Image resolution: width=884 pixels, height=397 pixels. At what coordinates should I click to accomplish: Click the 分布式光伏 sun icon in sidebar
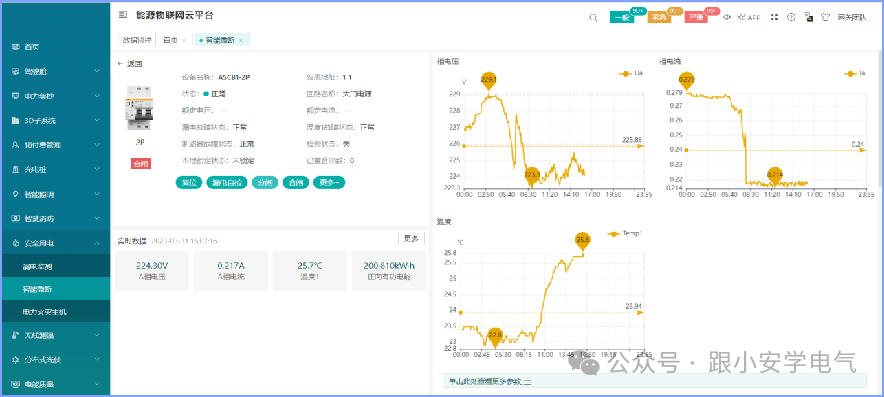pos(15,360)
